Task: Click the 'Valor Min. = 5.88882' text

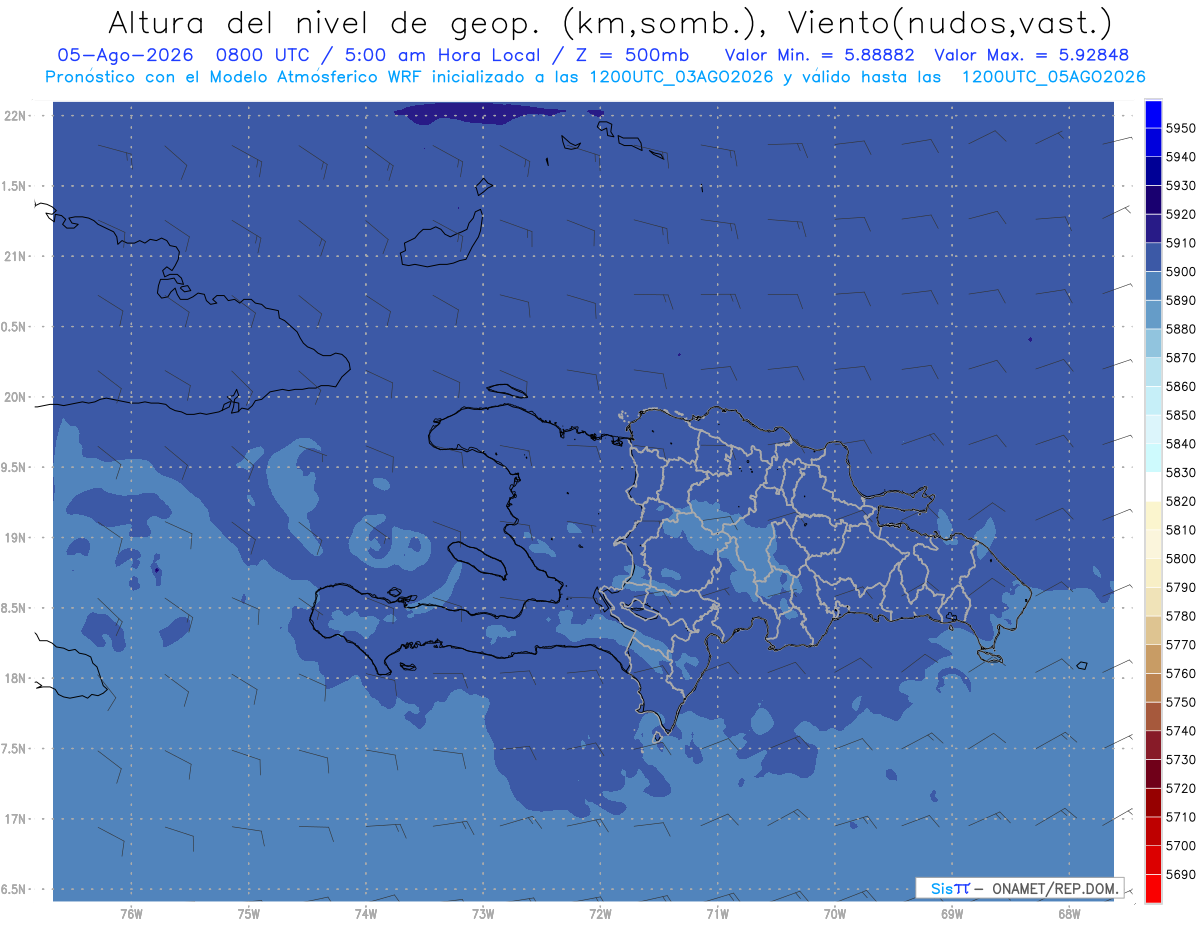Action: (x=819, y=55)
